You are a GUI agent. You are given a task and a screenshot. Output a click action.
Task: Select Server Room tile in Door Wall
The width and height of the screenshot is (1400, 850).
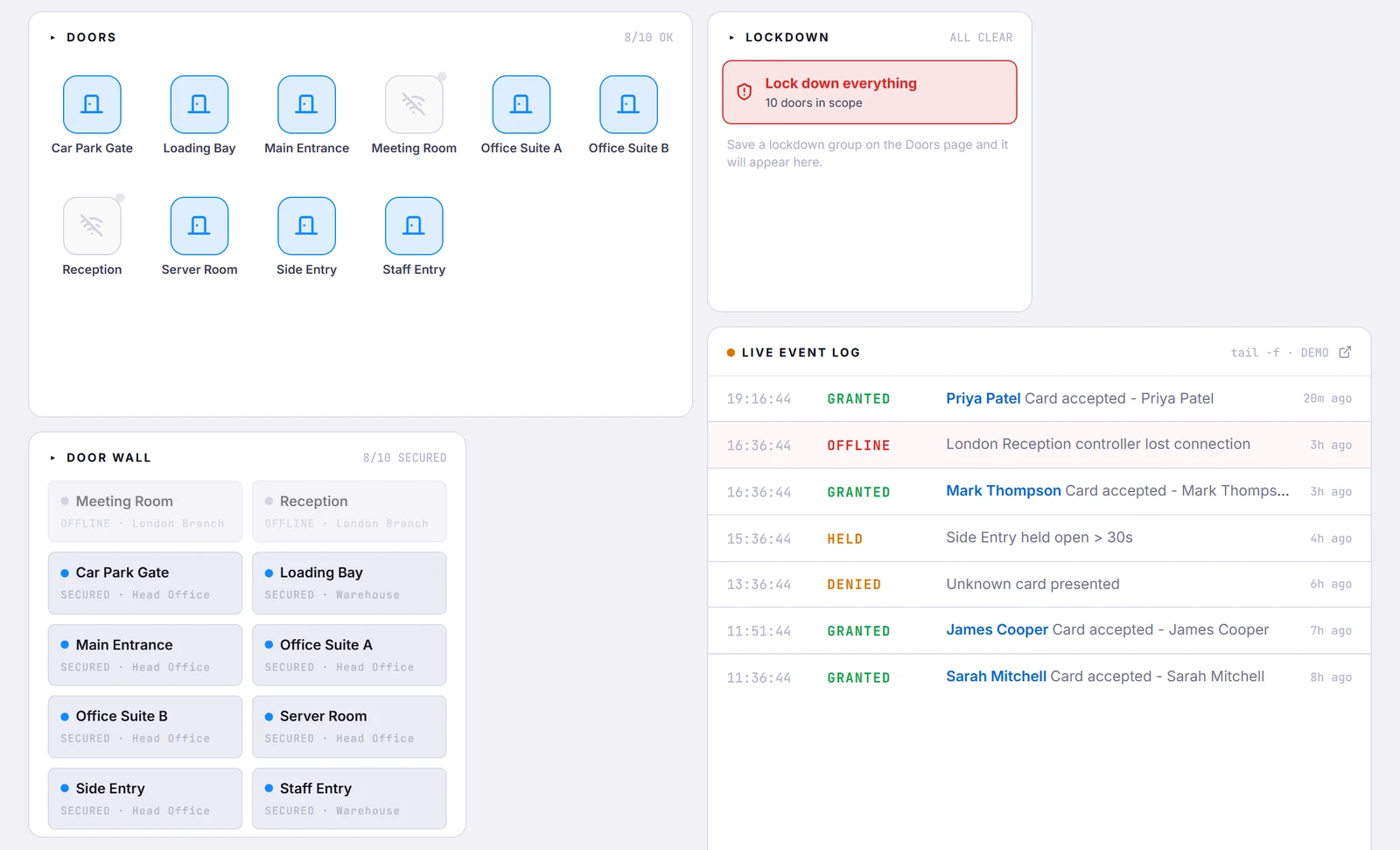(349, 727)
